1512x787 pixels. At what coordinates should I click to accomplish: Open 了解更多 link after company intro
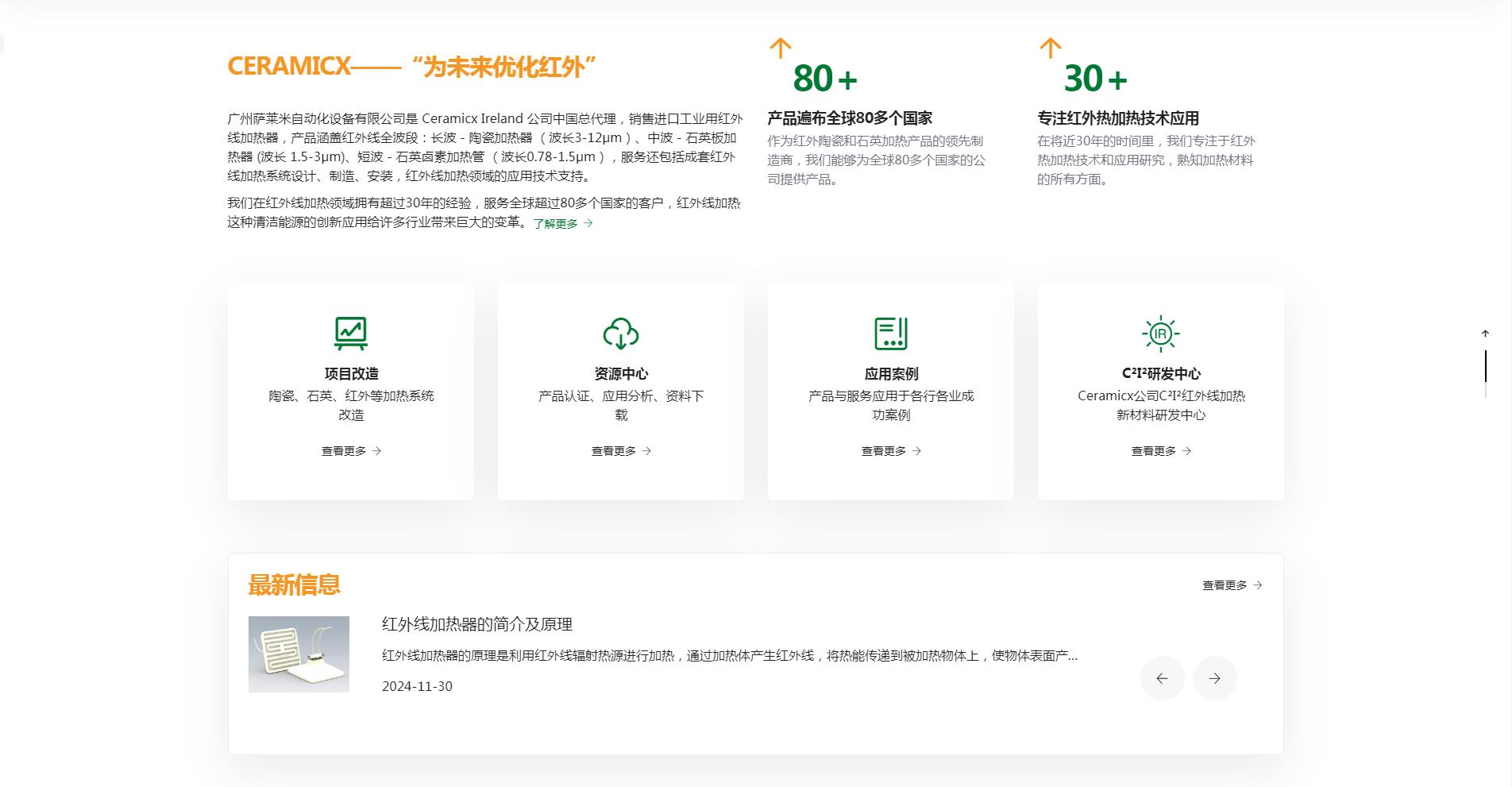(563, 224)
